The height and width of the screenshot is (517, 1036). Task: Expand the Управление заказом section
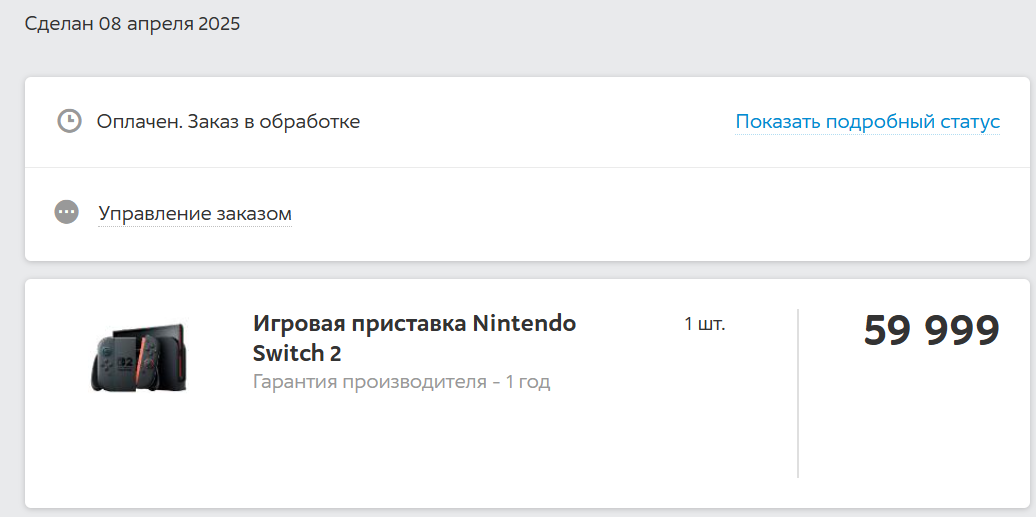(x=195, y=214)
